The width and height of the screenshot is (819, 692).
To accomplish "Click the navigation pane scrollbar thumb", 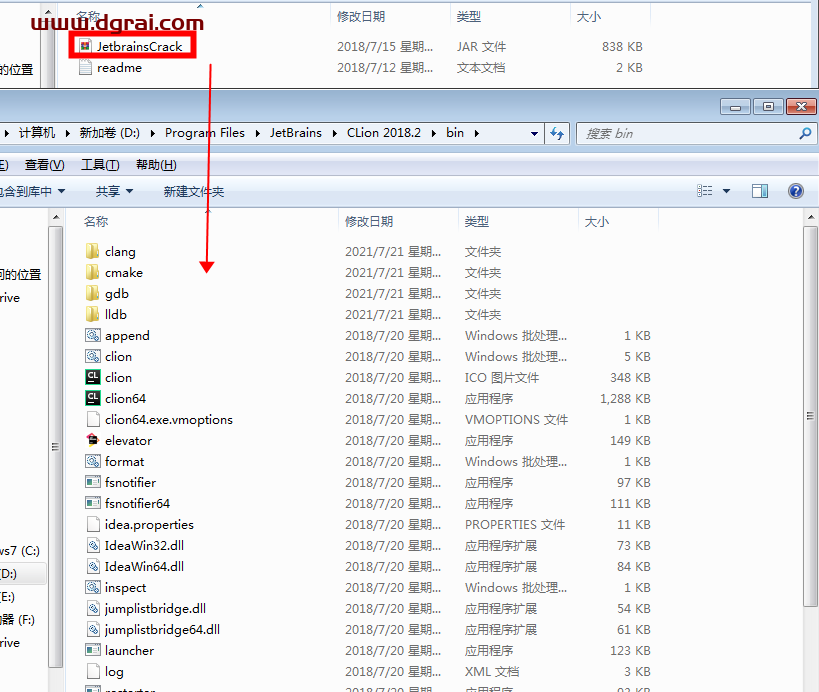I will coord(55,447).
